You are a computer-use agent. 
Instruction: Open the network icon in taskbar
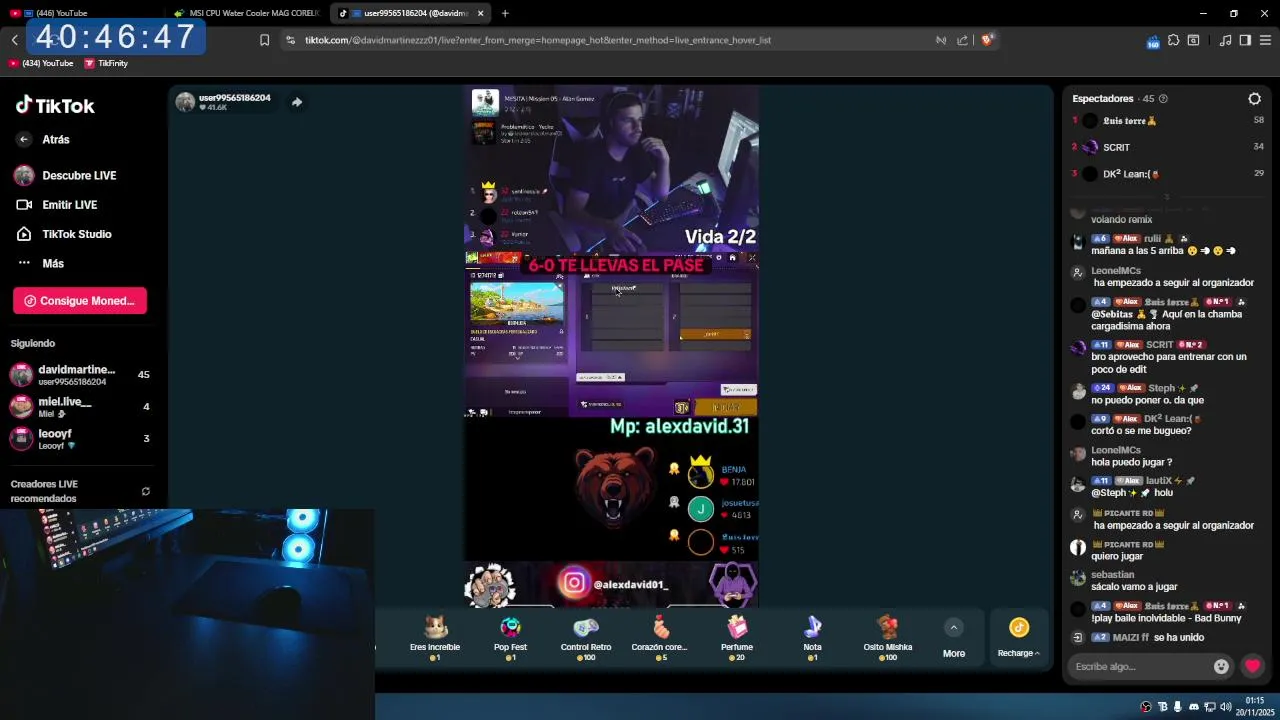click(x=1210, y=707)
